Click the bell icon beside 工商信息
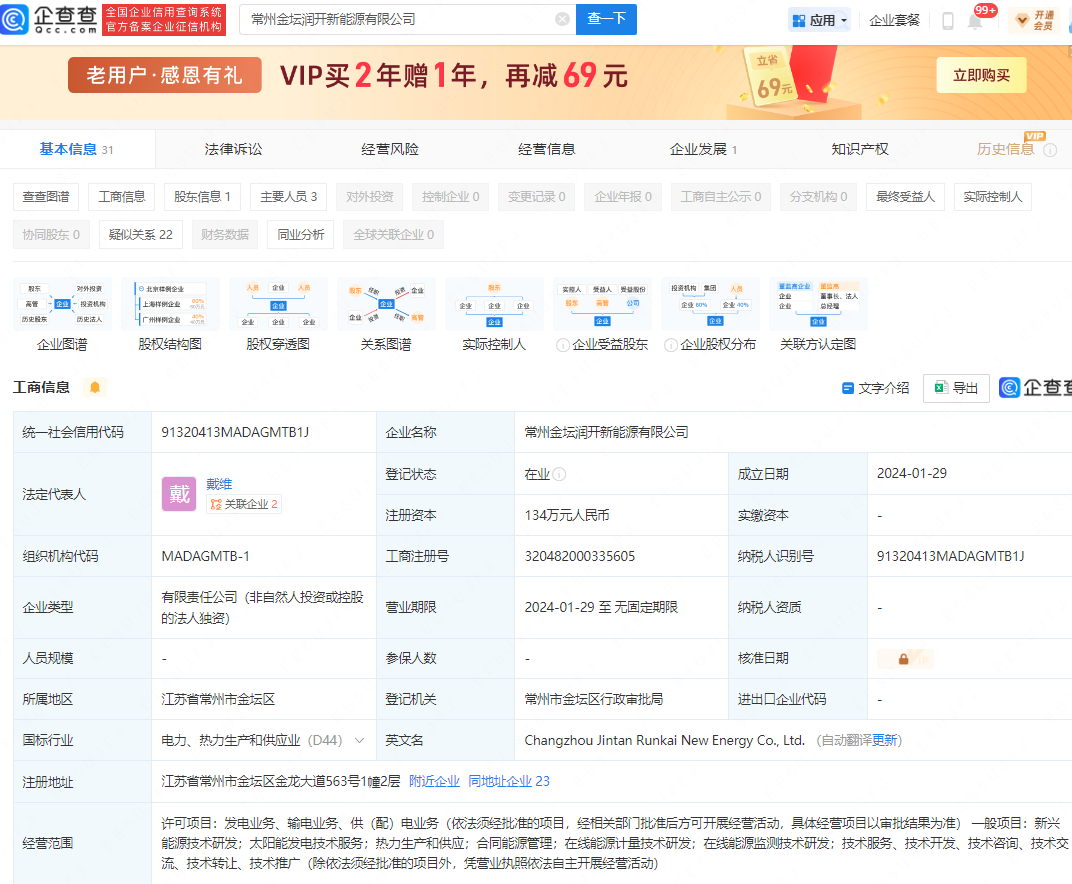Viewport: 1072px width, 884px height. (x=95, y=387)
